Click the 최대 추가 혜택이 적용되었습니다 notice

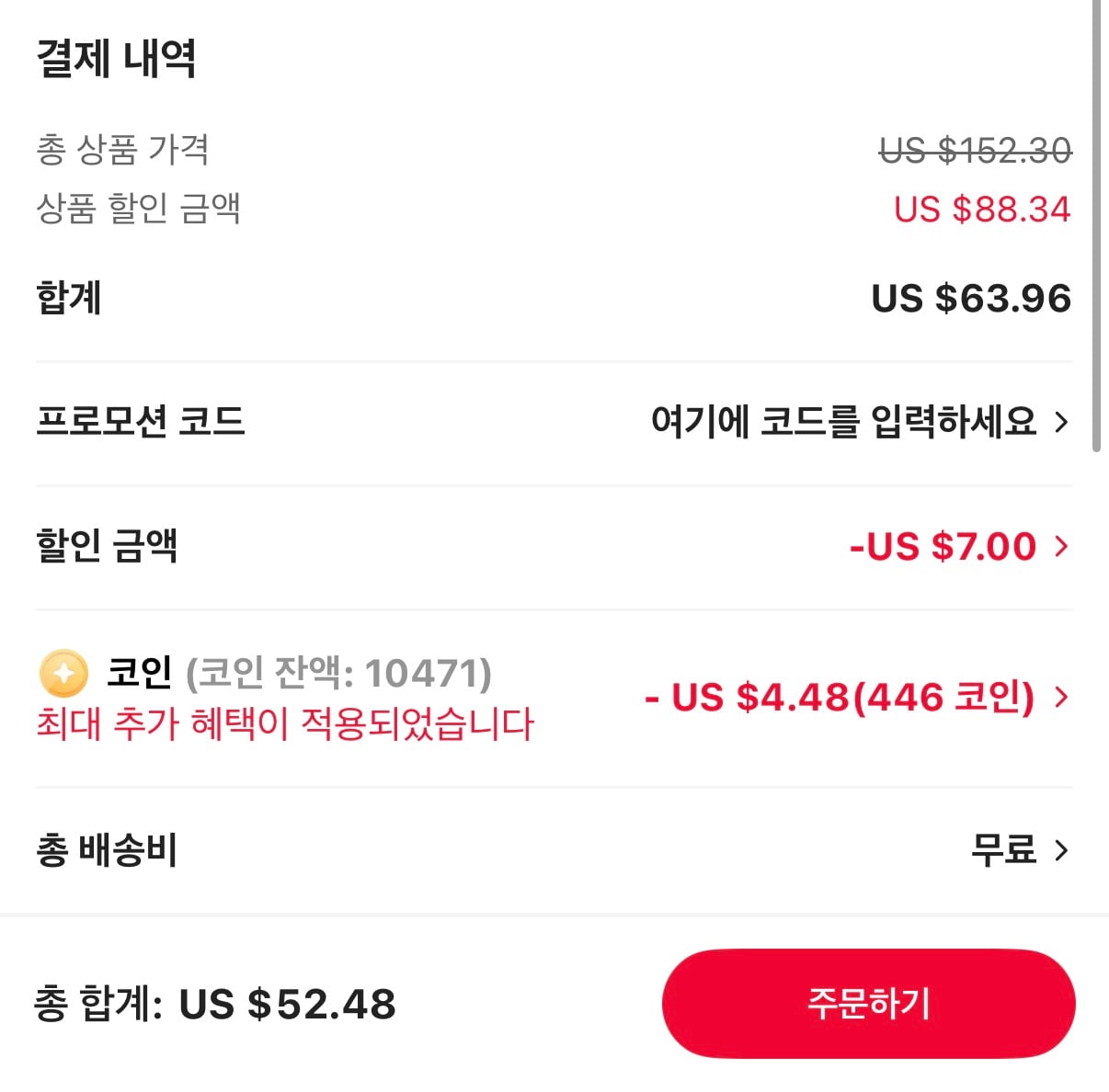(x=285, y=724)
